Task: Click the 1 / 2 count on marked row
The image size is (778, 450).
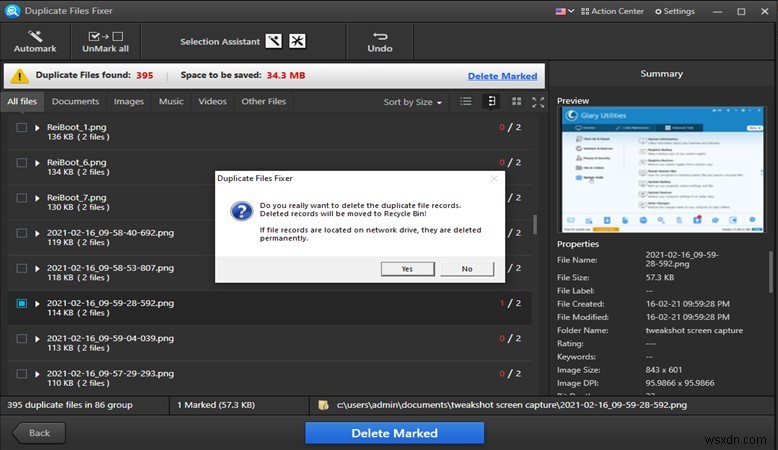Action: click(510, 303)
